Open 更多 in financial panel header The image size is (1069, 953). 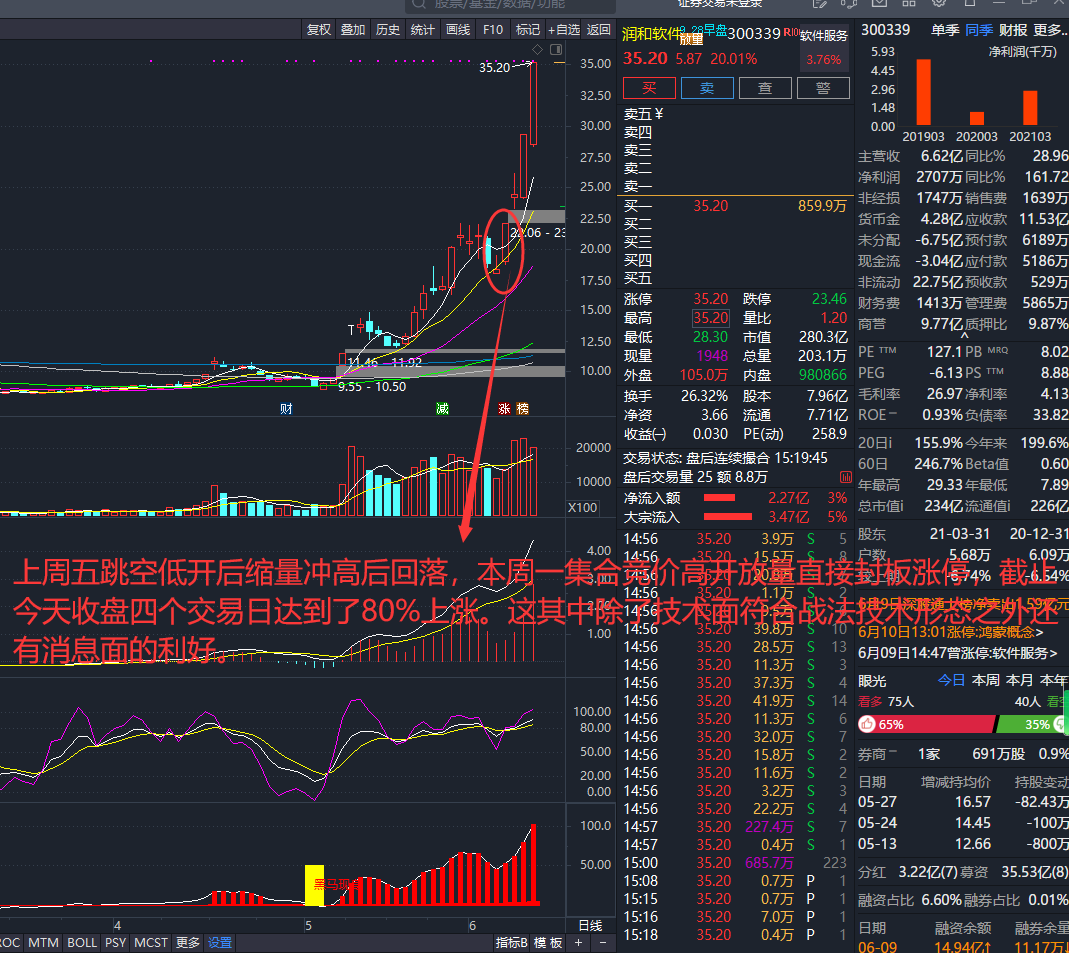[1050, 30]
